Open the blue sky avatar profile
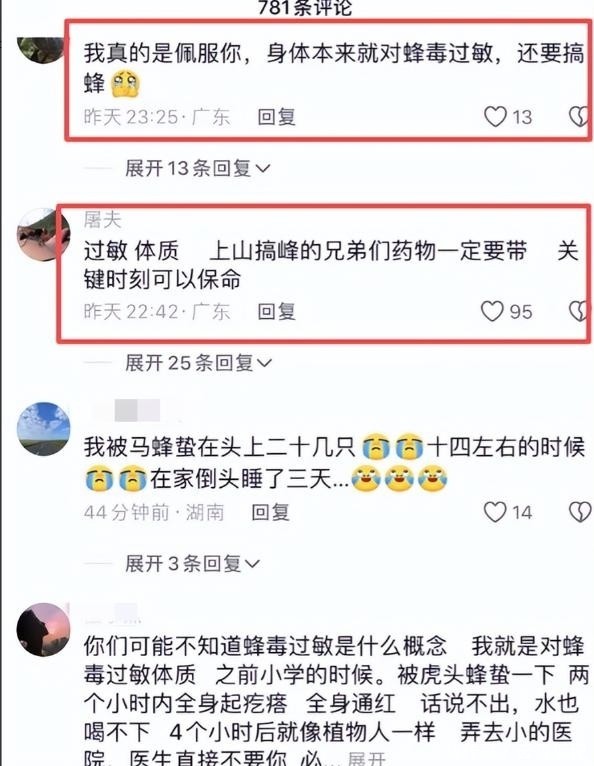594x766 pixels. [x=43, y=429]
